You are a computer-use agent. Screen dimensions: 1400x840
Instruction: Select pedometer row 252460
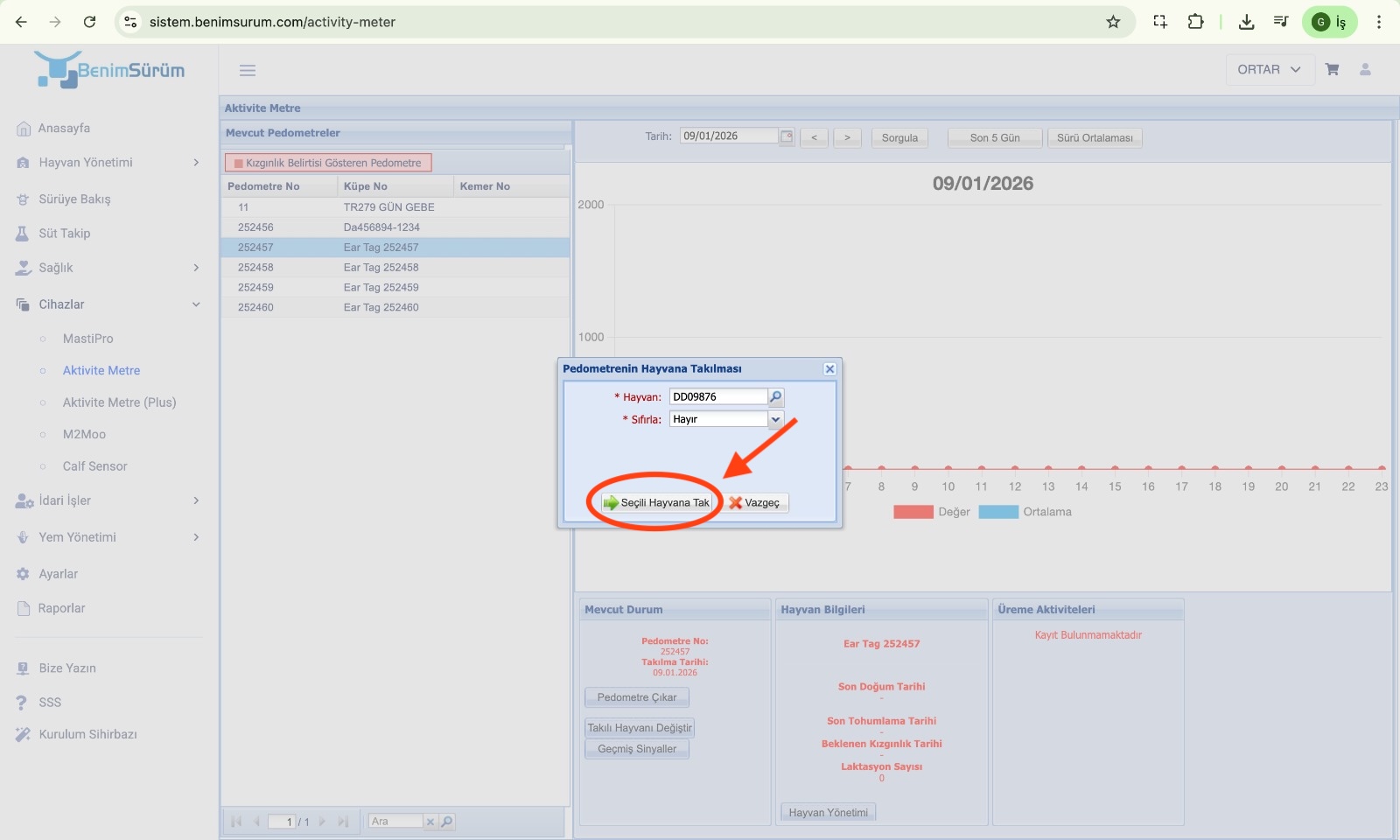[395, 308]
